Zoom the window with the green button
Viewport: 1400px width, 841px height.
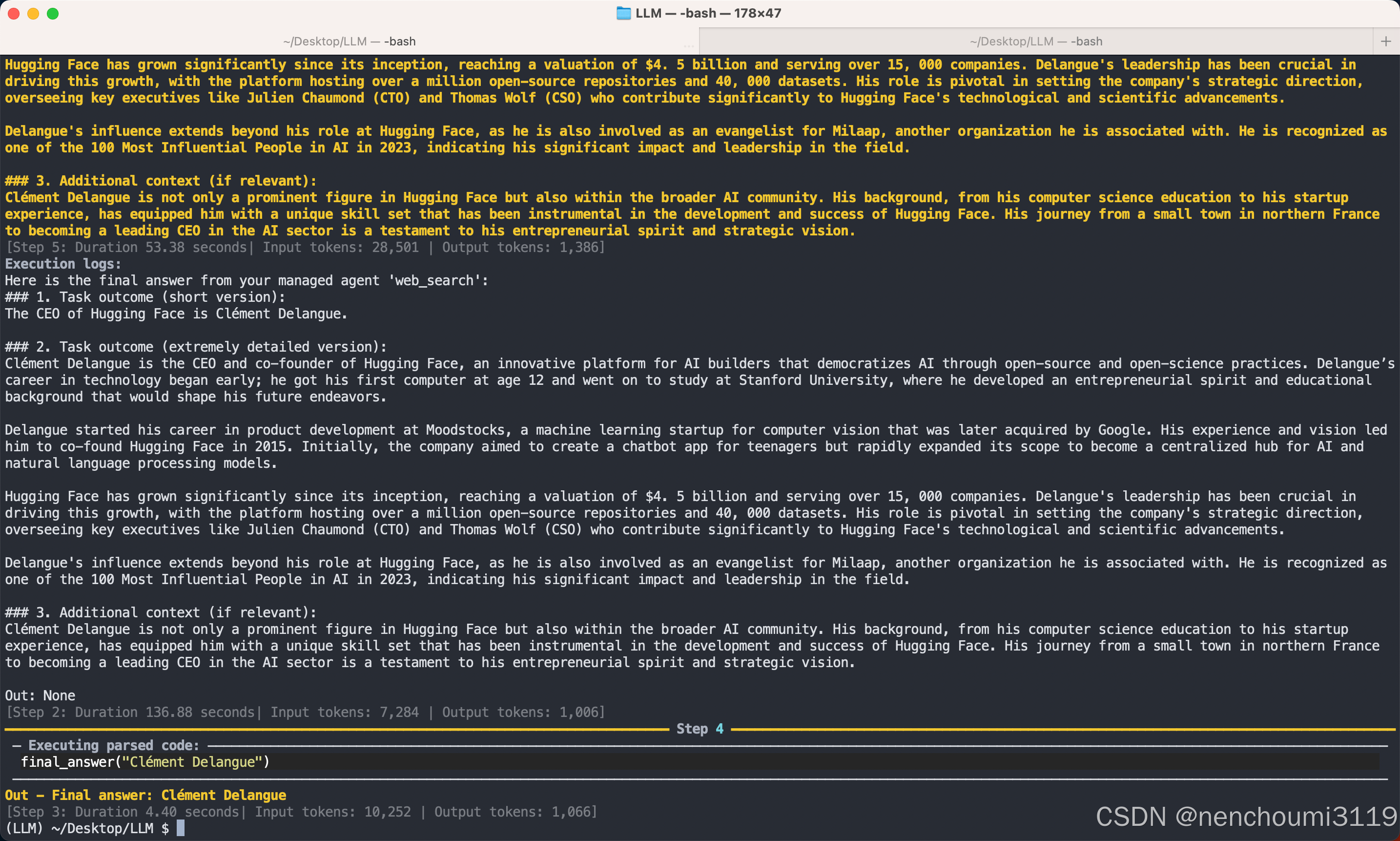[53, 14]
